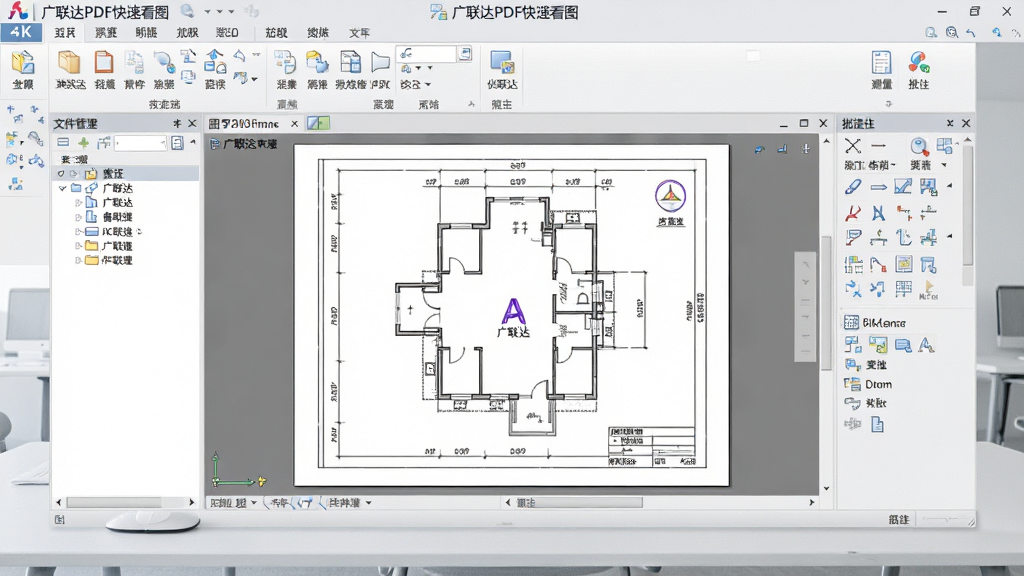Click the lined document icon at ribbon right
Screen dimensions: 1024x576
[x=881, y=63]
